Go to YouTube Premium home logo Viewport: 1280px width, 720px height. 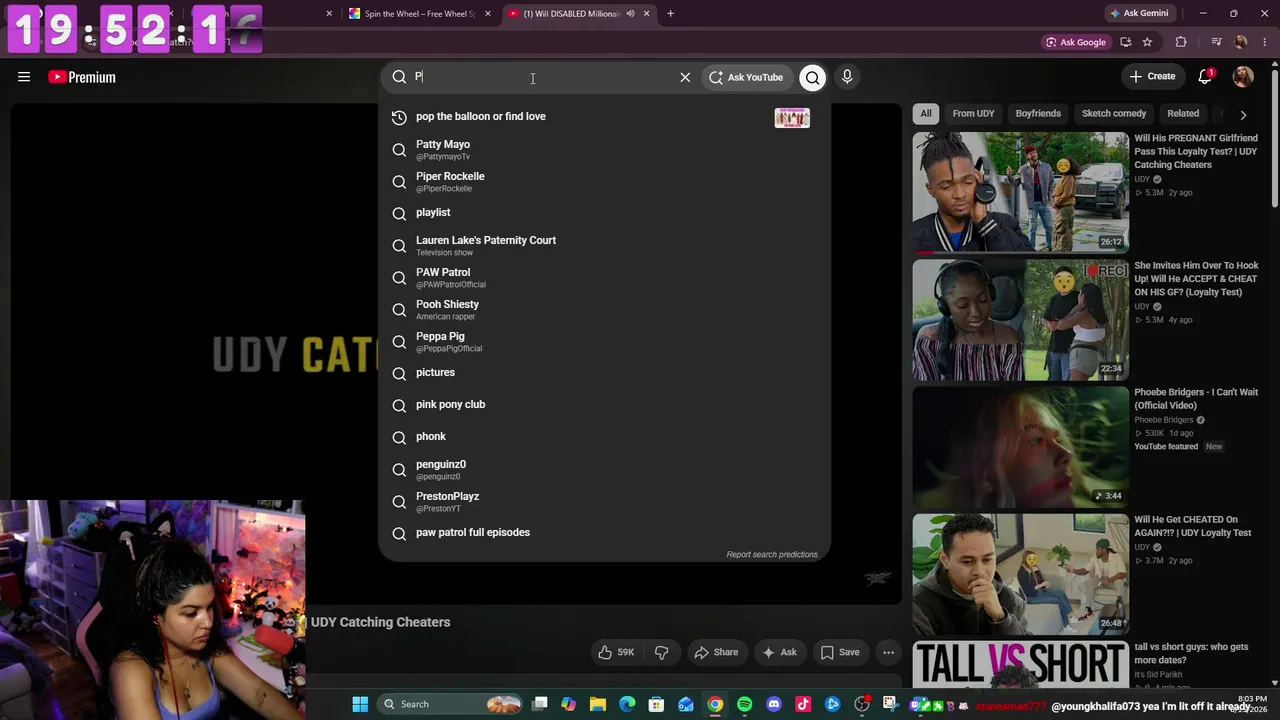click(x=82, y=77)
